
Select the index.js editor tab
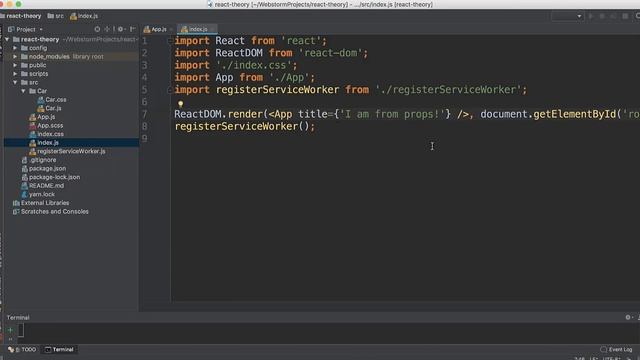(198, 29)
